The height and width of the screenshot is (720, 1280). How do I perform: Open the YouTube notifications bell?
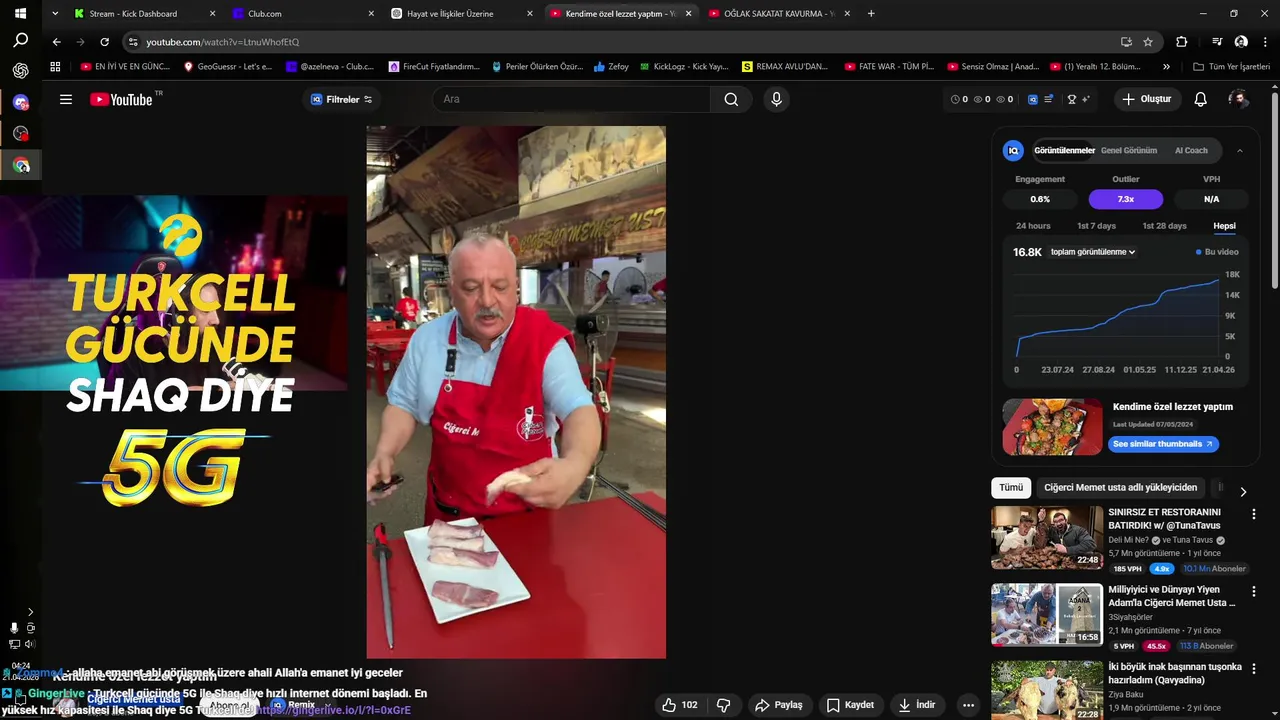pos(1200,99)
